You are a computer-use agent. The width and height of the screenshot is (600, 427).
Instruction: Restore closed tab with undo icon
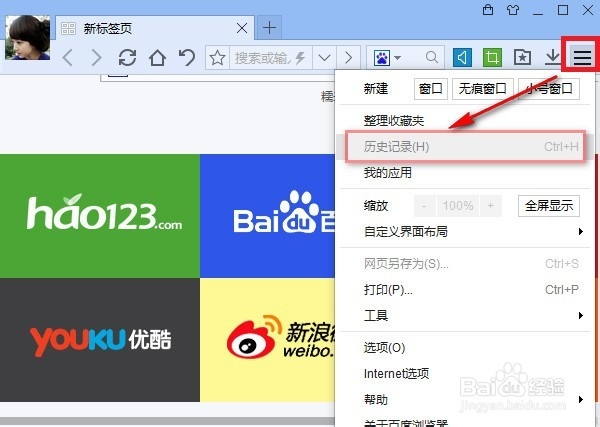[187, 58]
